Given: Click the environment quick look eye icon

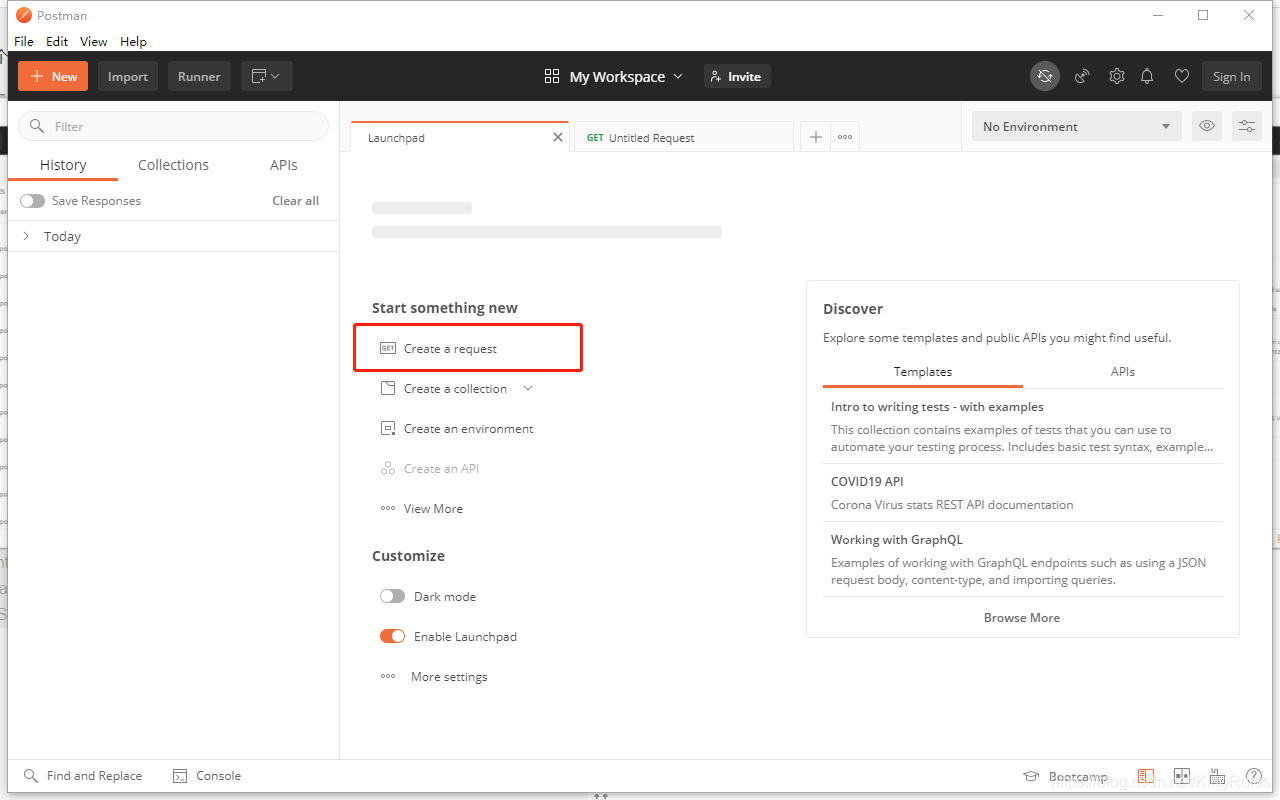Looking at the screenshot, I should [x=1207, y=126].
